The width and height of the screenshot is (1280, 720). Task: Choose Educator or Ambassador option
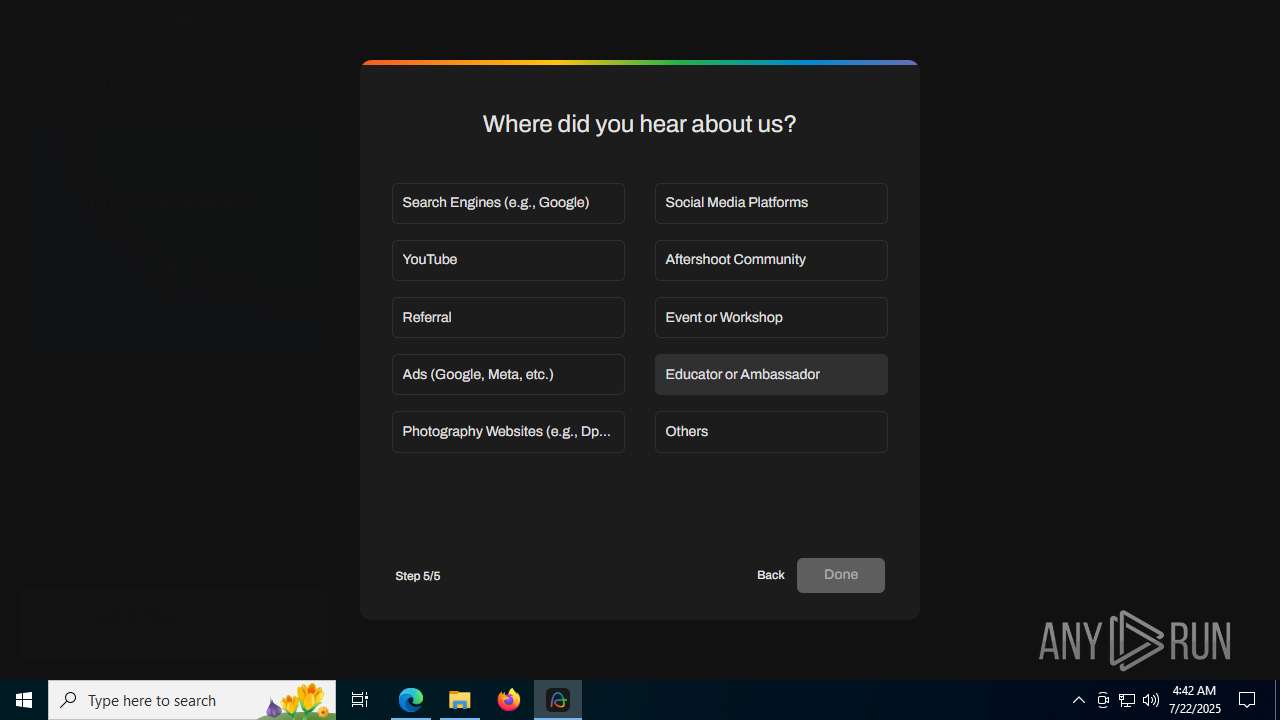tap(771, 374)
